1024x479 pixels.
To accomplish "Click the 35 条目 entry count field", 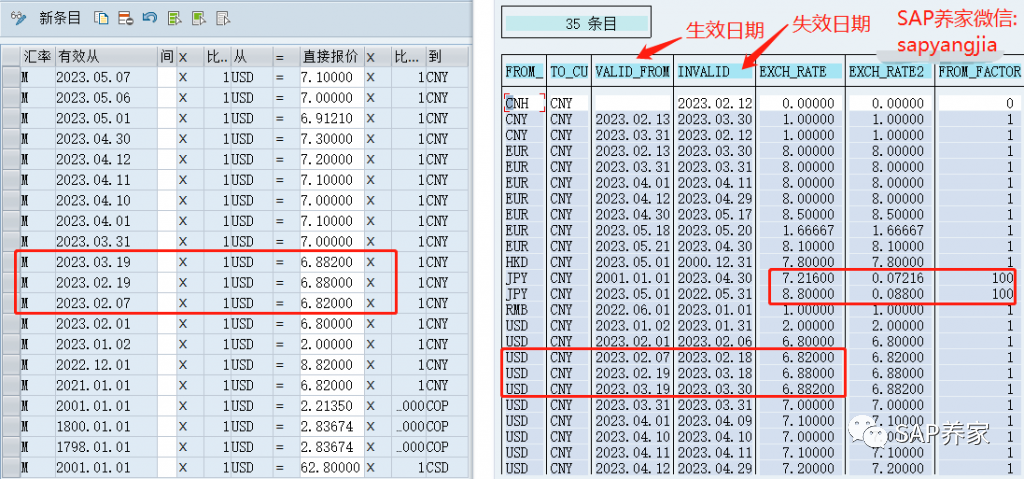I will point(576,24).
